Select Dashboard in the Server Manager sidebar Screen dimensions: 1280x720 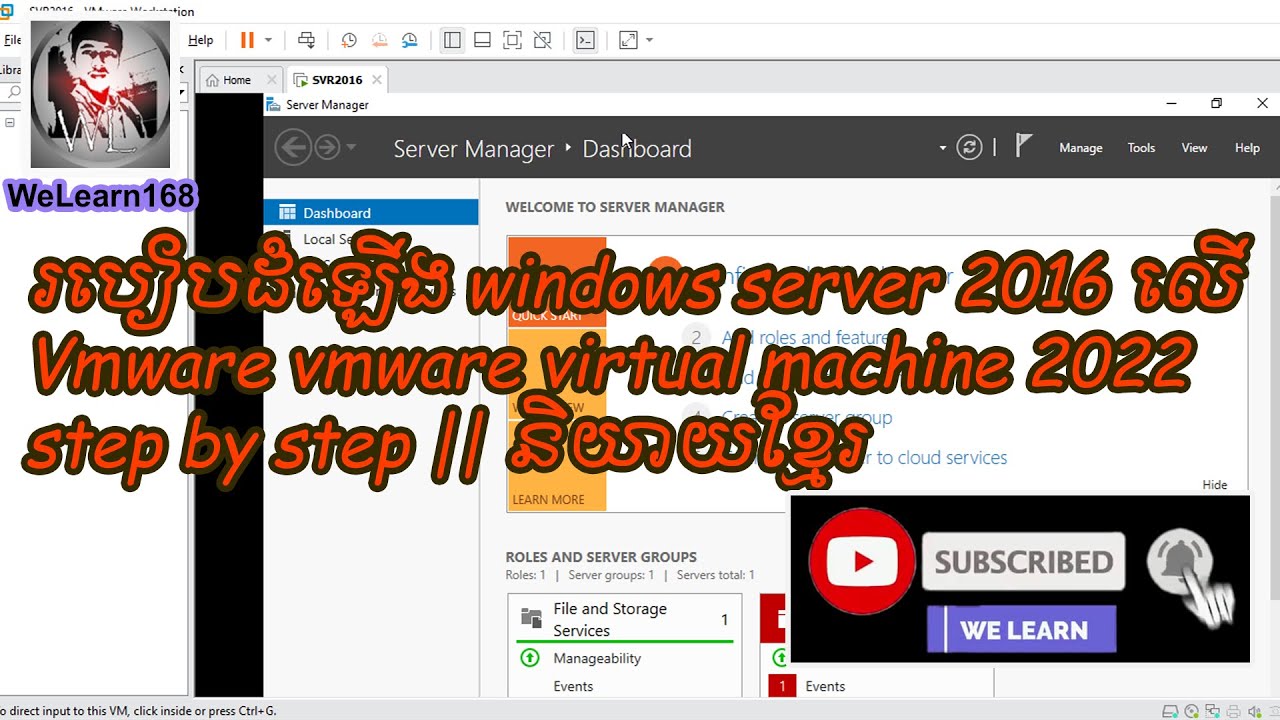pyautogui.click(x=371, y=212)
